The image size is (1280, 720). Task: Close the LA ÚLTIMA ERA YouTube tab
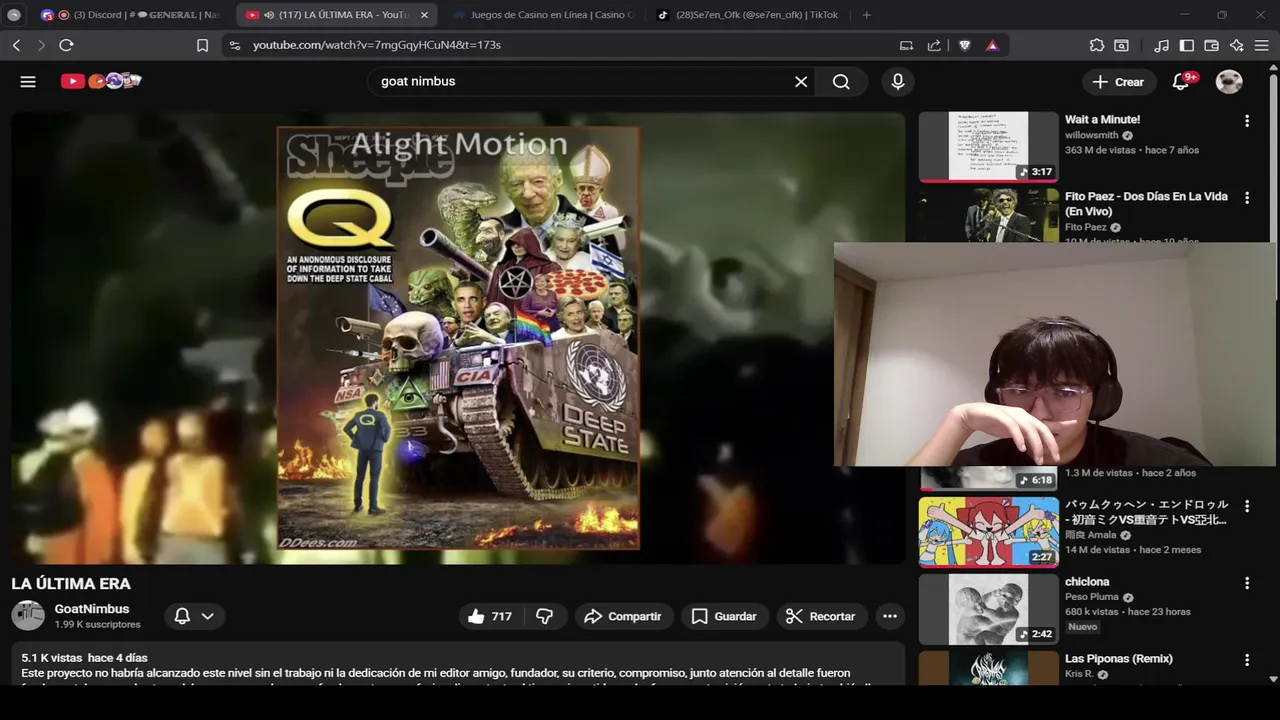coord(424,15)
